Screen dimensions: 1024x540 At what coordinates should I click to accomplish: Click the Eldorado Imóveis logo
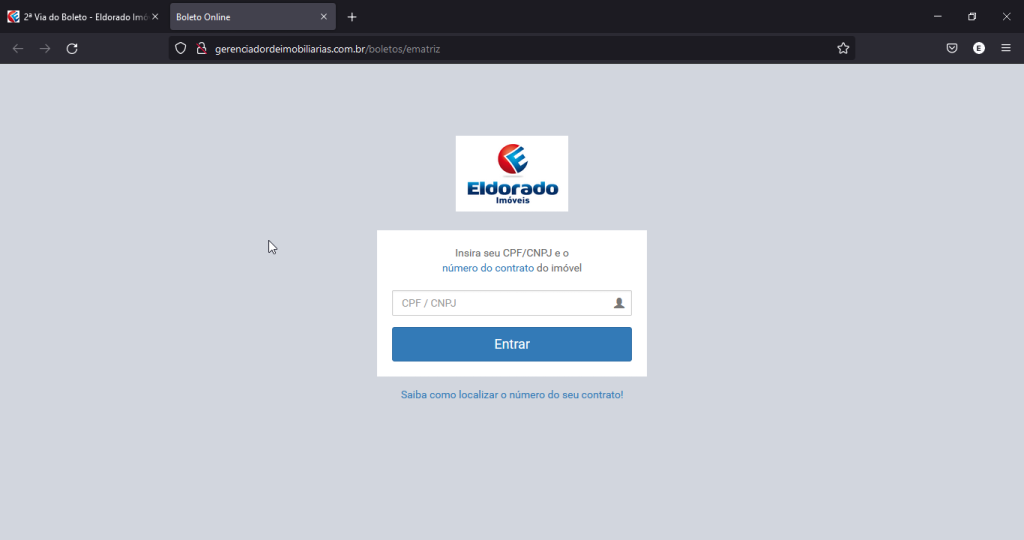pos(512,174)
